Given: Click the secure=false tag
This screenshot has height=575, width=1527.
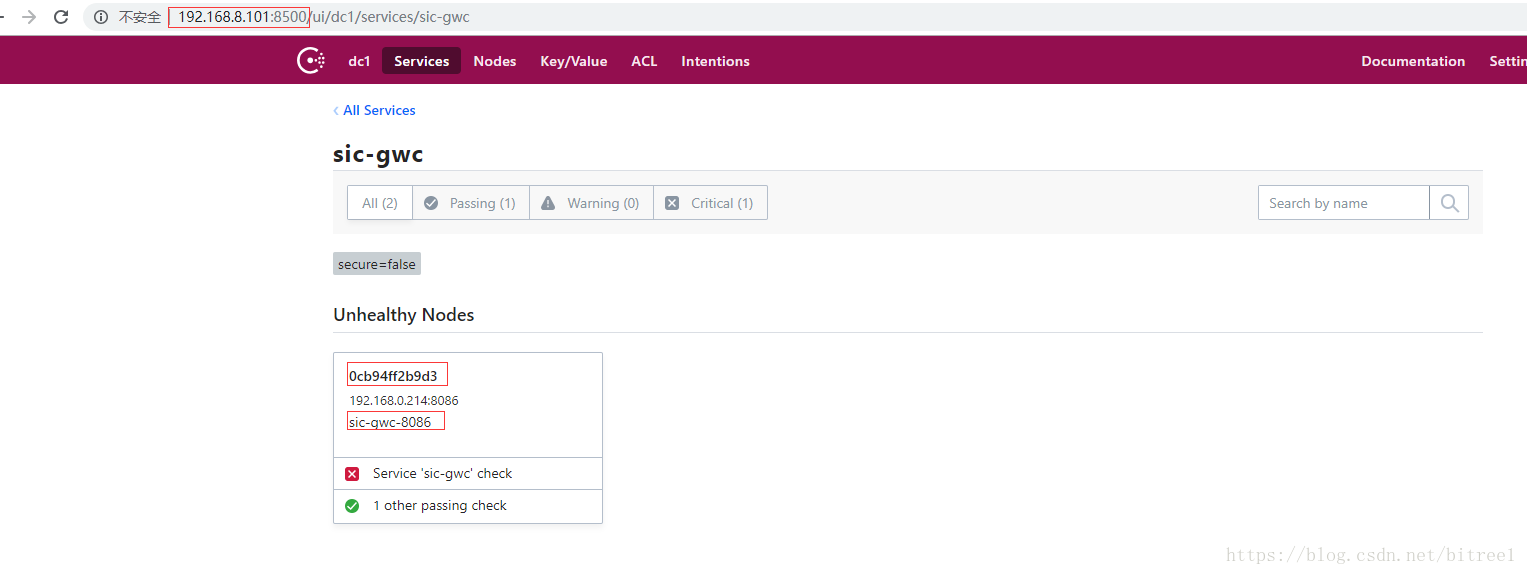Looking at the screenshot, I should 377,264.
